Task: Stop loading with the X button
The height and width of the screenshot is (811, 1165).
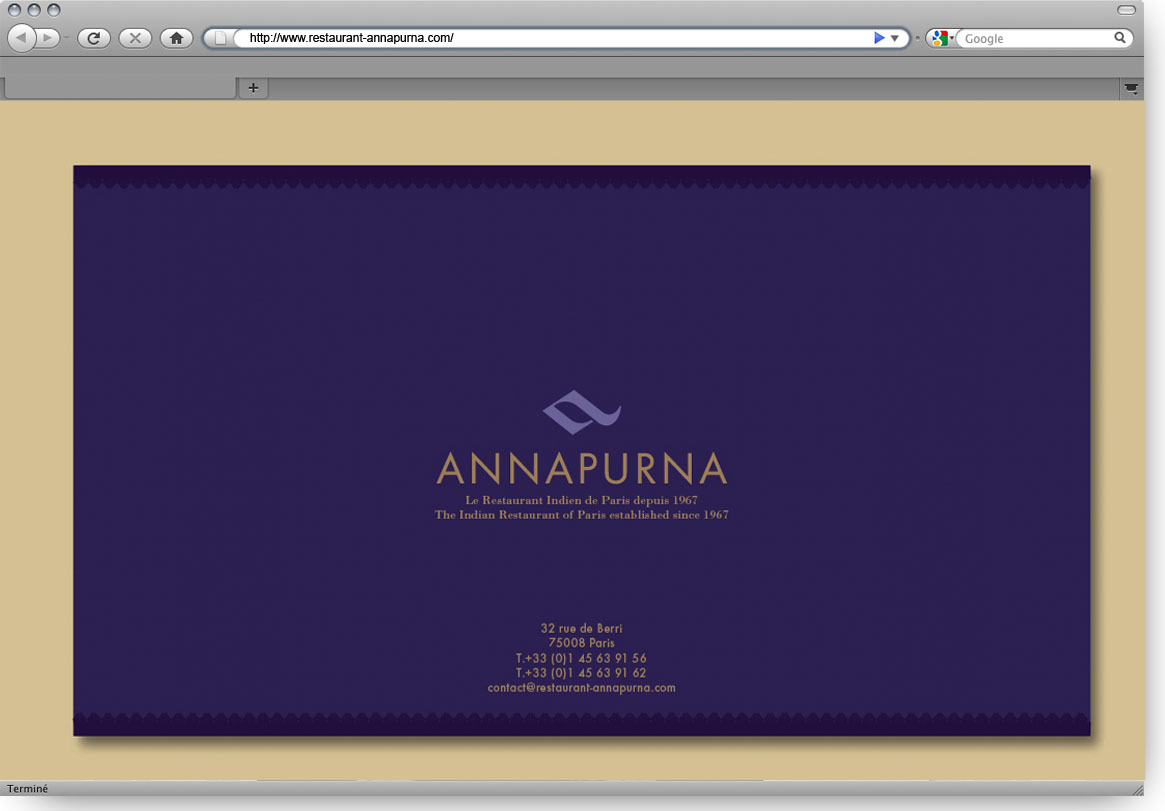Action: pos(135,38)
